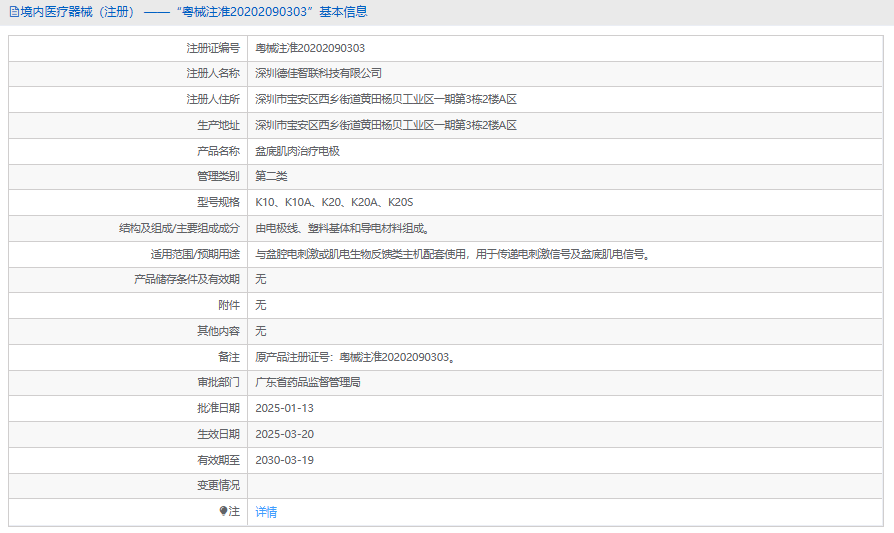
Task: Click intended use text starting 与盆腔电刺激
Action: point(453,254)
